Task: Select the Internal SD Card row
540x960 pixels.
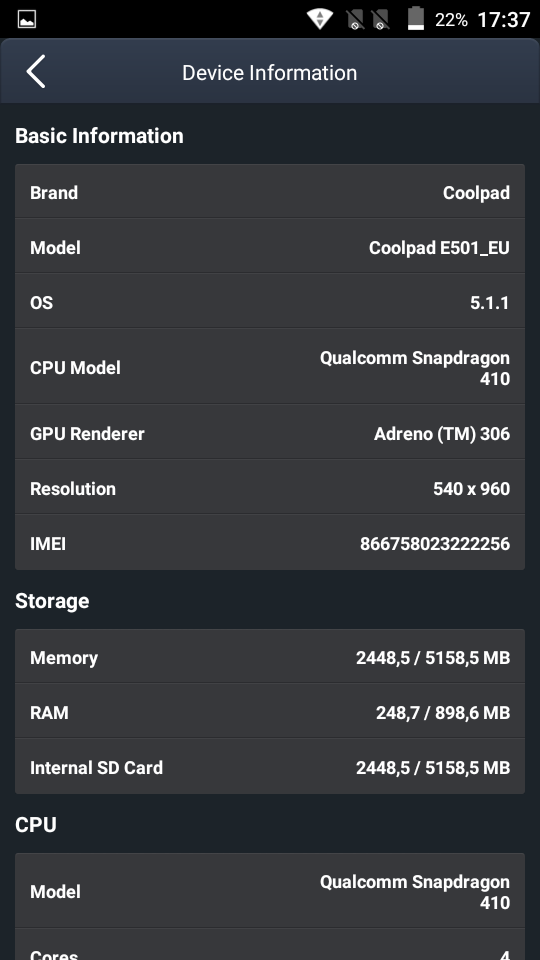Action: (x=270, y=767)
